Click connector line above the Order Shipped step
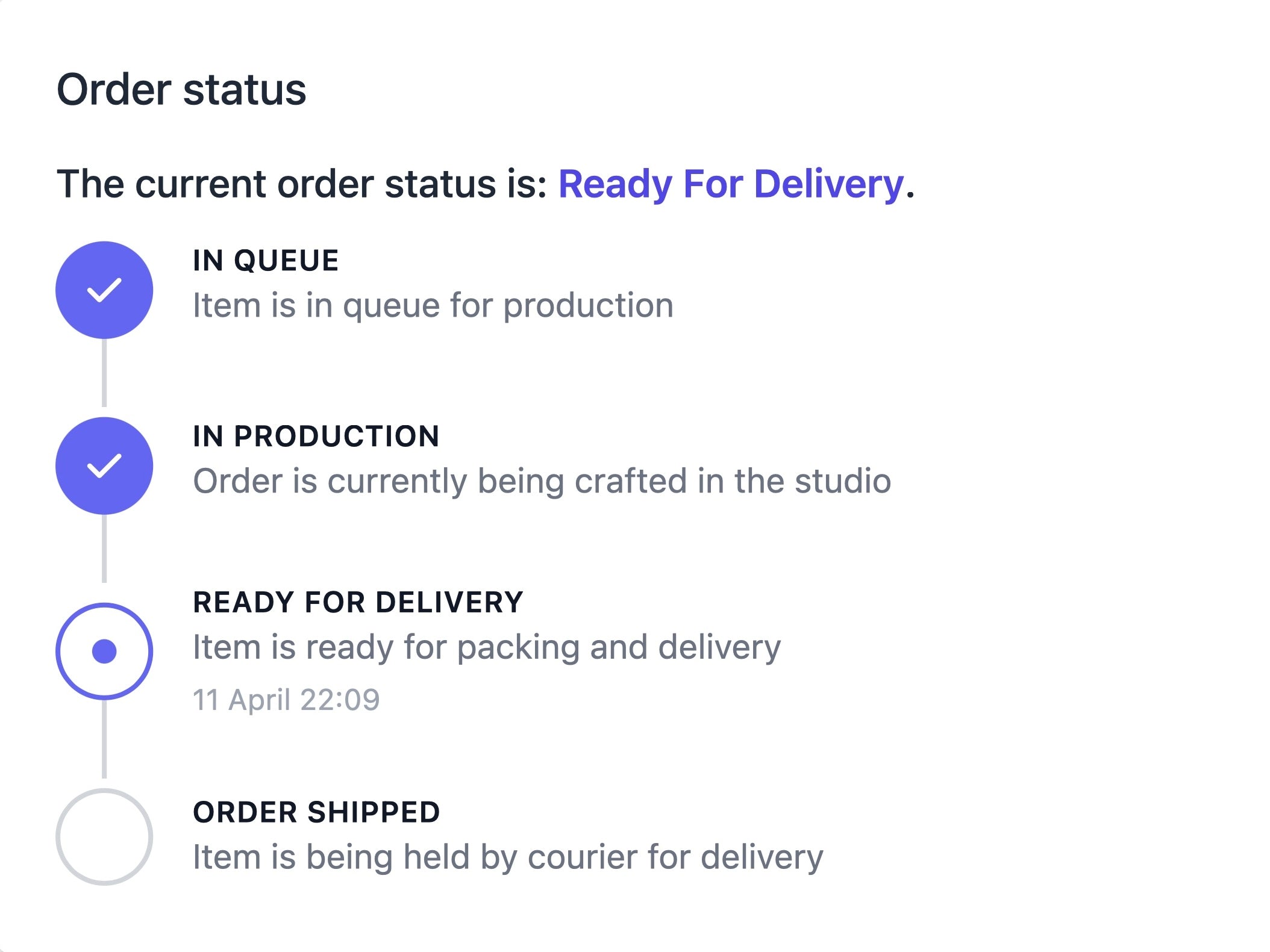1270x952 pixels. coord(104,739)
